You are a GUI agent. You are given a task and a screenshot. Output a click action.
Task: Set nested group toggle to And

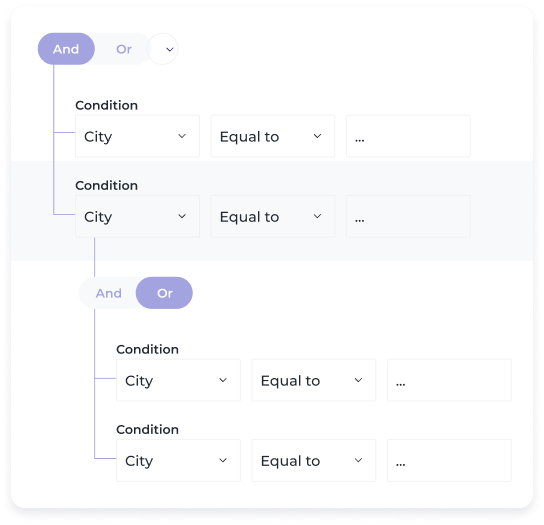109,293
